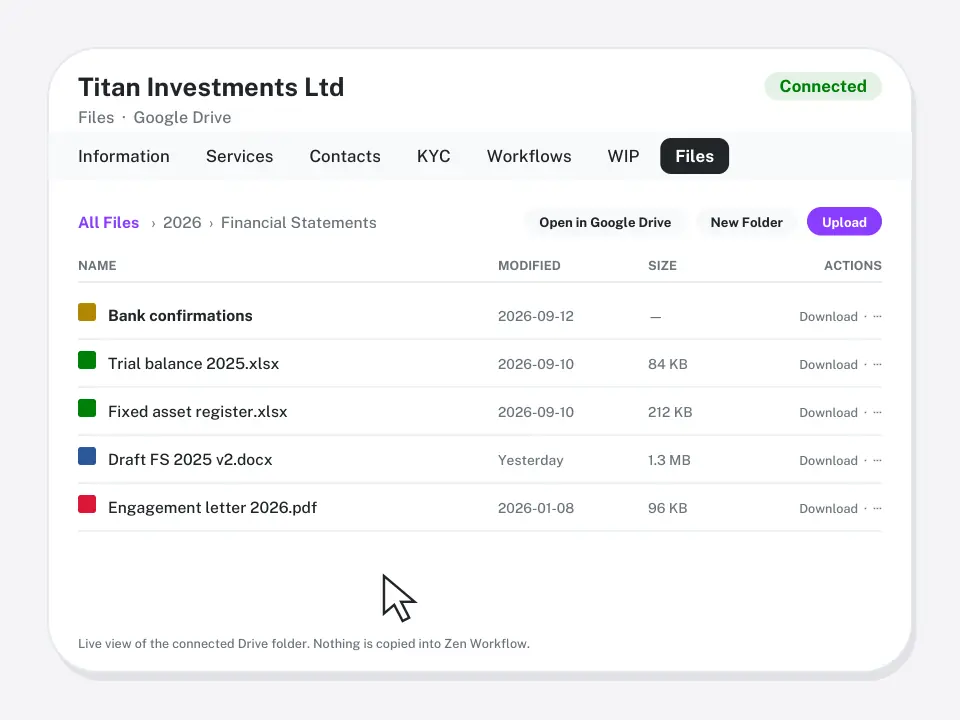Sort by the NAME column header

point(97,266)
